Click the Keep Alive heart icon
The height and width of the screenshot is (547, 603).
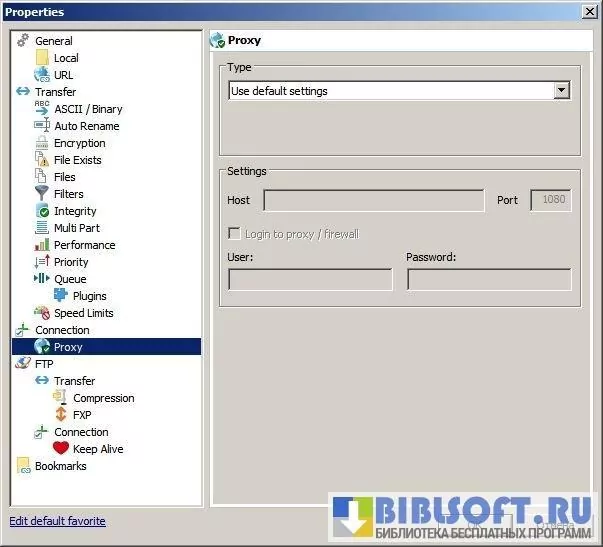(61, 449)
